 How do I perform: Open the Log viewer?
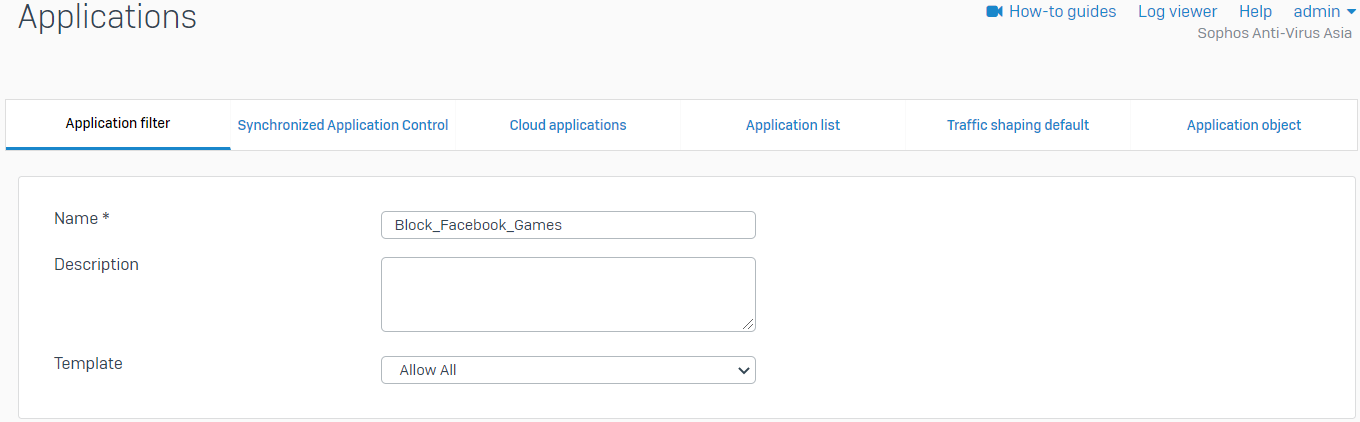click(1177, 12)
